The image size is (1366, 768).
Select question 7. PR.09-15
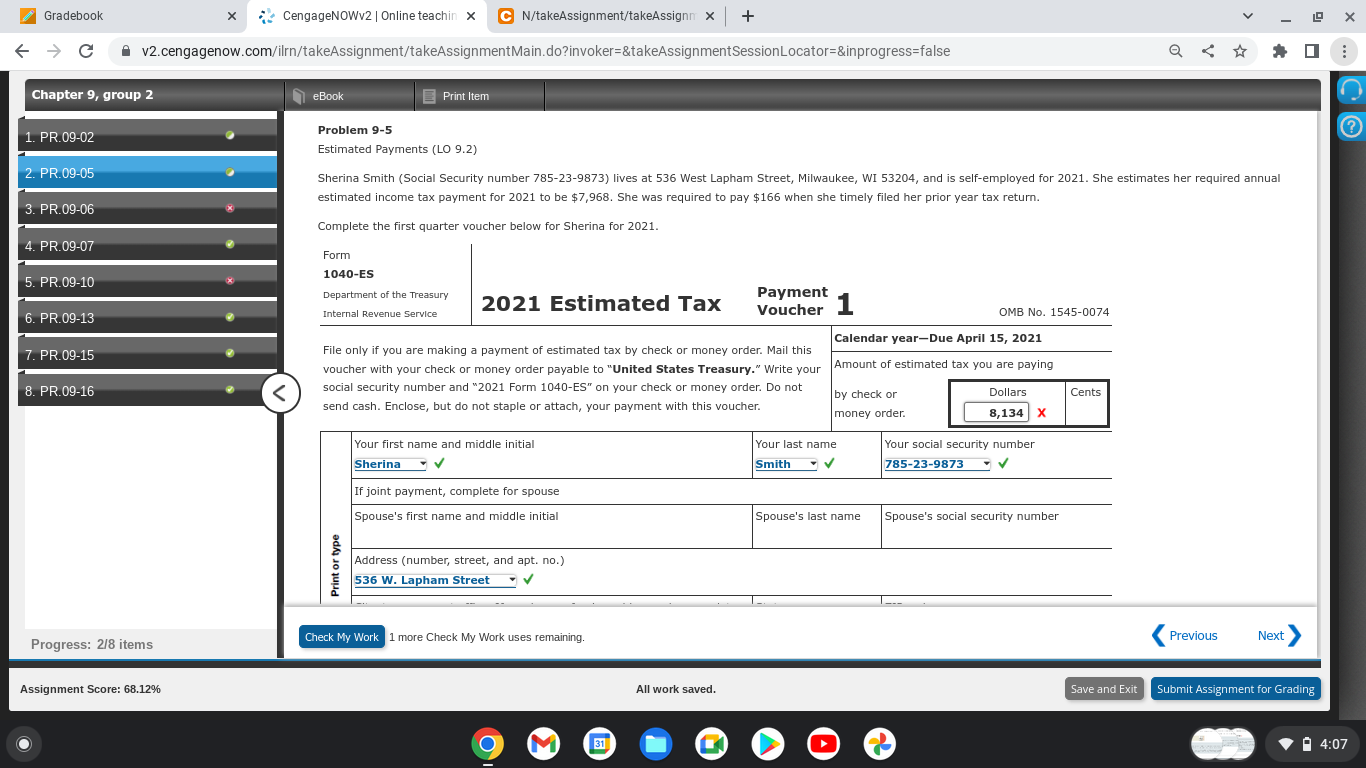tap(147, 355)
